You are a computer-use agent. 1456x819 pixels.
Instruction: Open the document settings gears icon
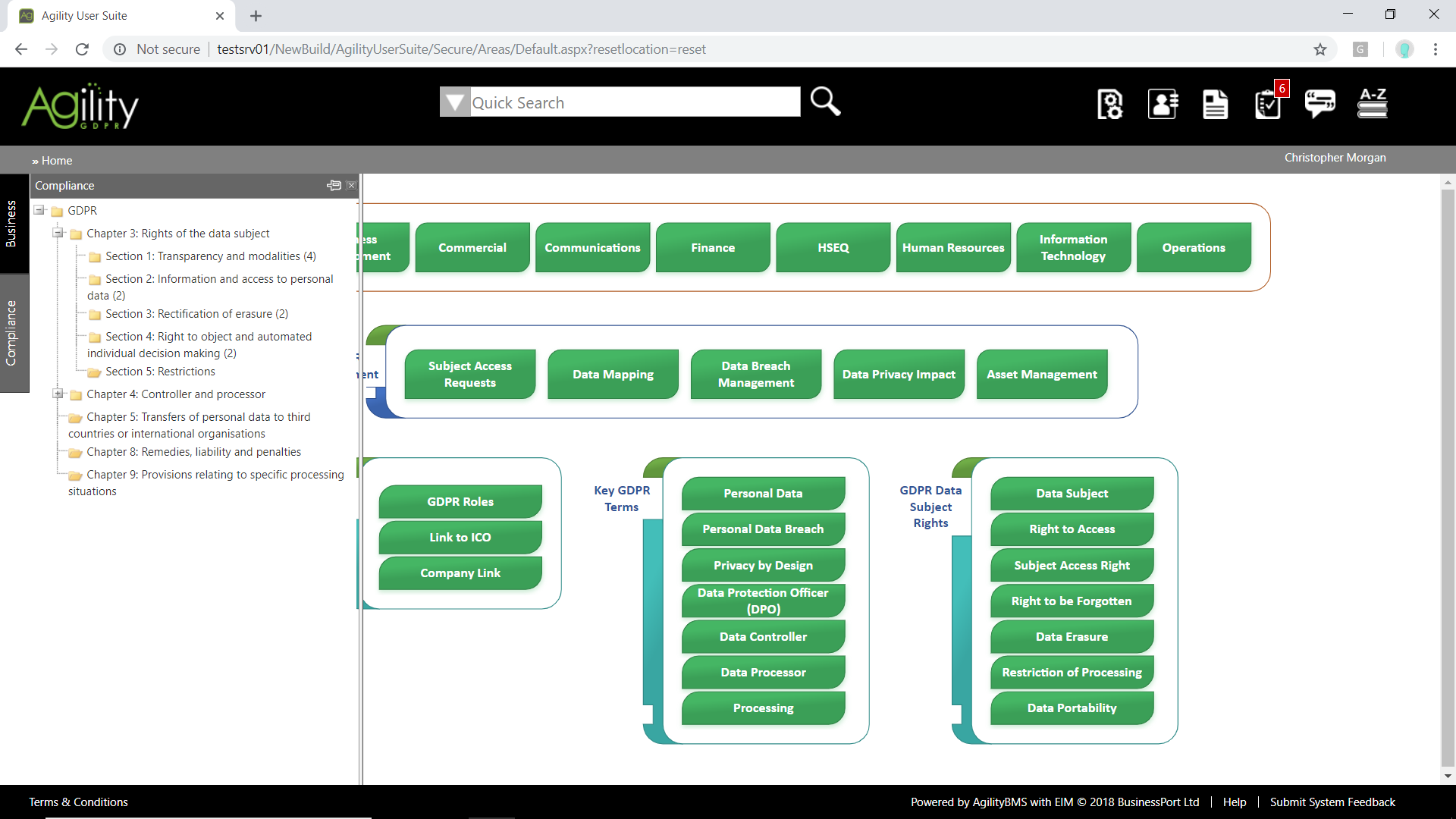coord(1110,104)
